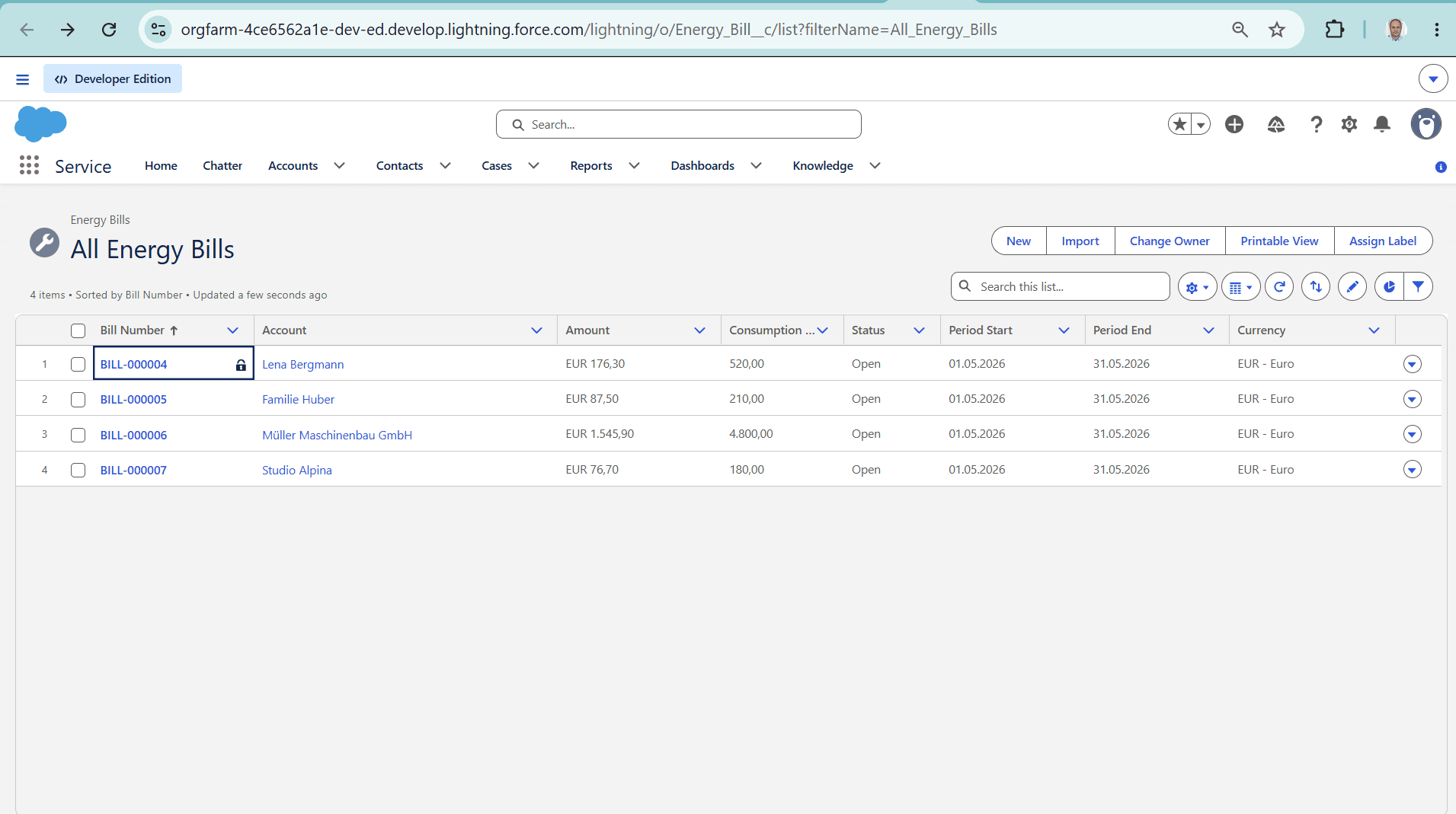Click the Energy Bills wrench object icon
This screenshot has height=814, width=1456.
point(44,243)
